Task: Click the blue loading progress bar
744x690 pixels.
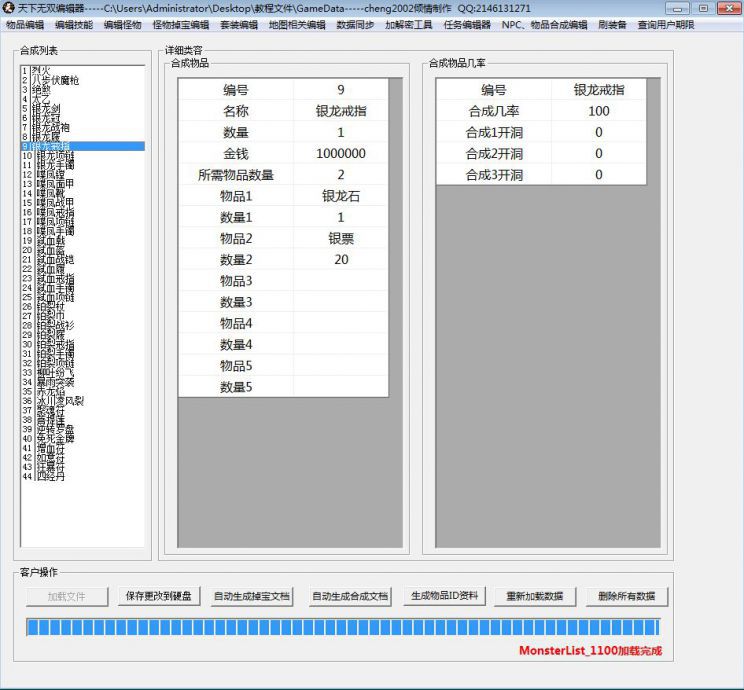Action: pos(342,627)
